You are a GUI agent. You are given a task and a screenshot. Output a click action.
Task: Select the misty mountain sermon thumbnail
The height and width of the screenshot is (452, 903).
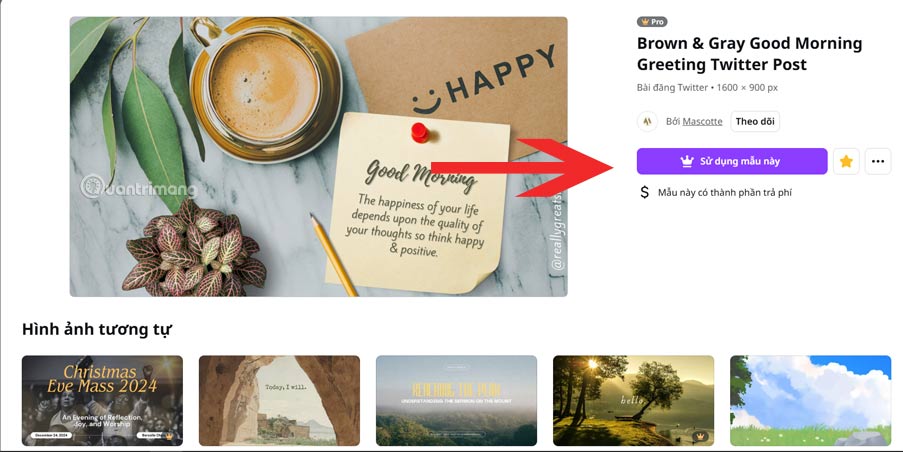456,401
